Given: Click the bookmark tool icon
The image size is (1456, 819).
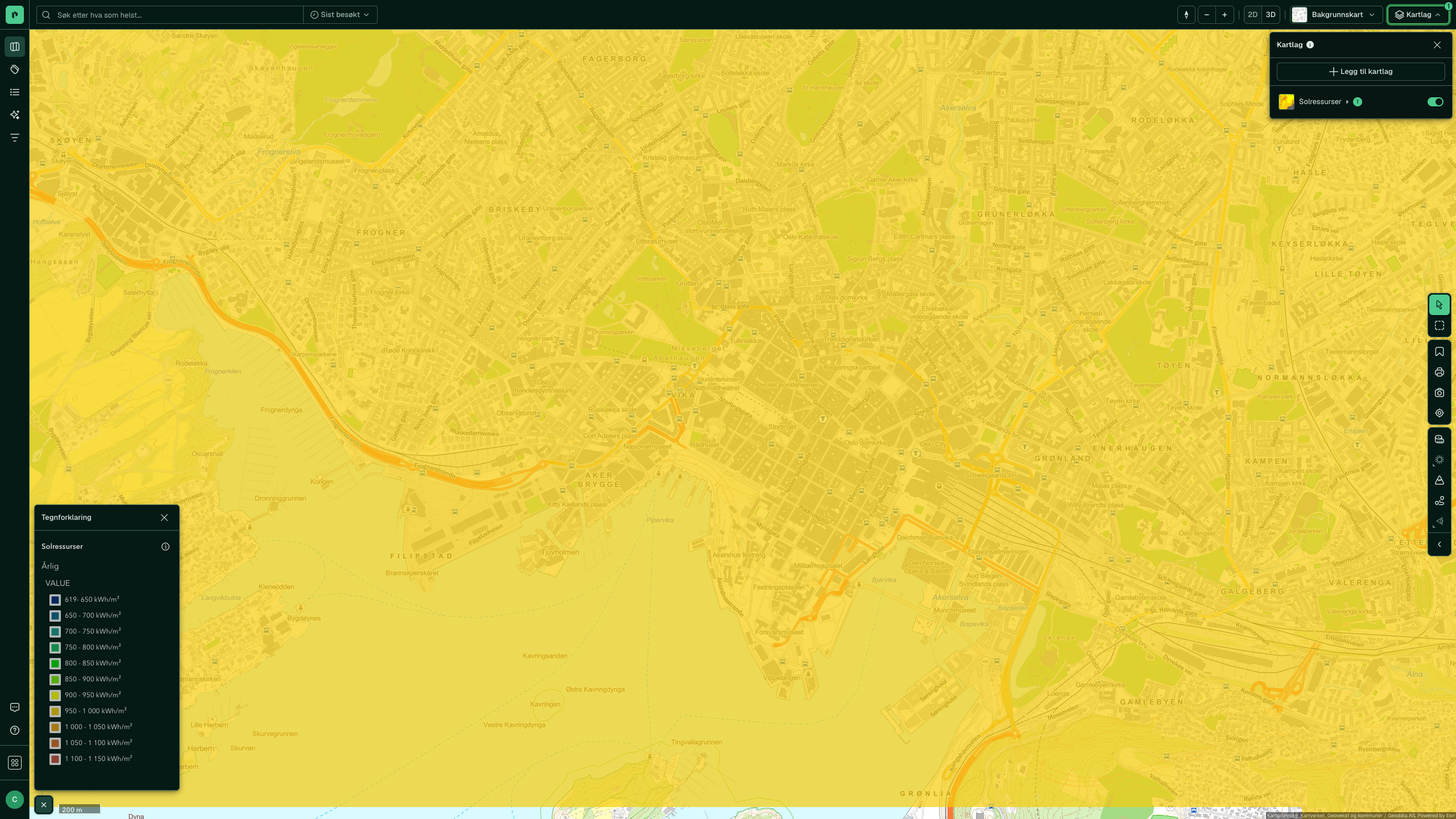Looking at the screenshot, I should coord(1440,352).
